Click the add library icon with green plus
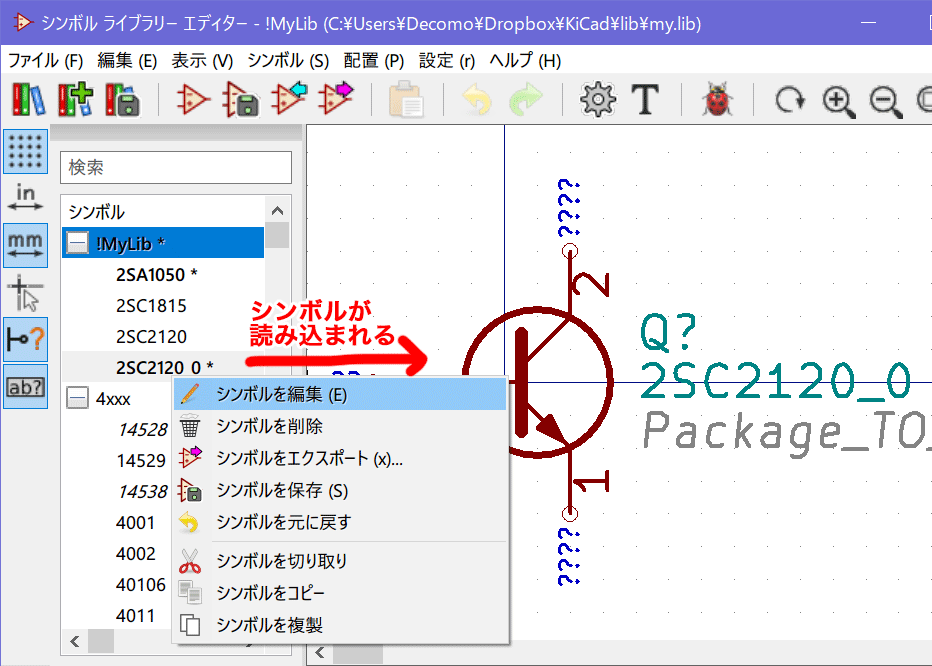 [x=76, y=99]
